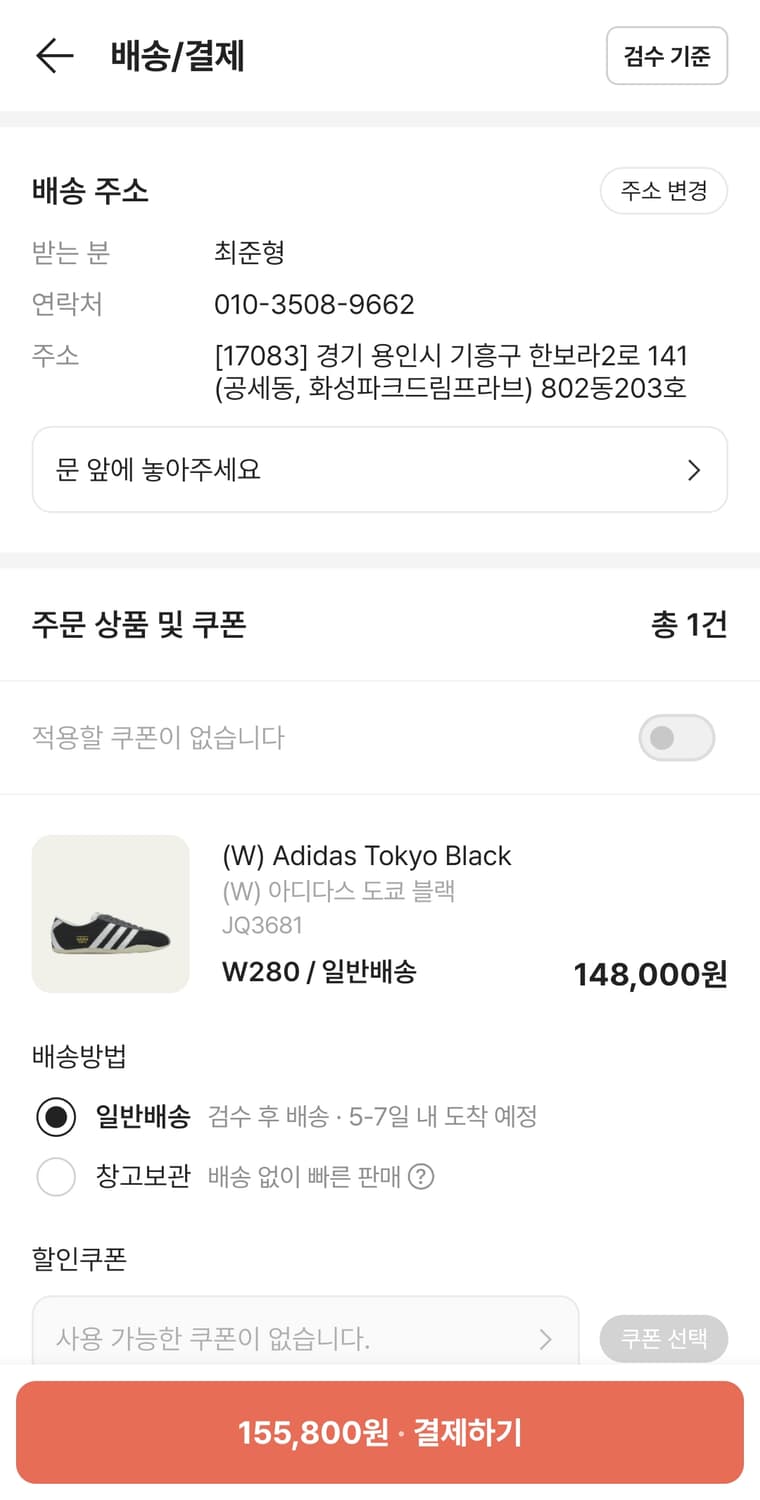Tap the help icon beside 창고보관
Image resolution: width=760 pixels, height=1500 pixels.
click(422, 1177)
